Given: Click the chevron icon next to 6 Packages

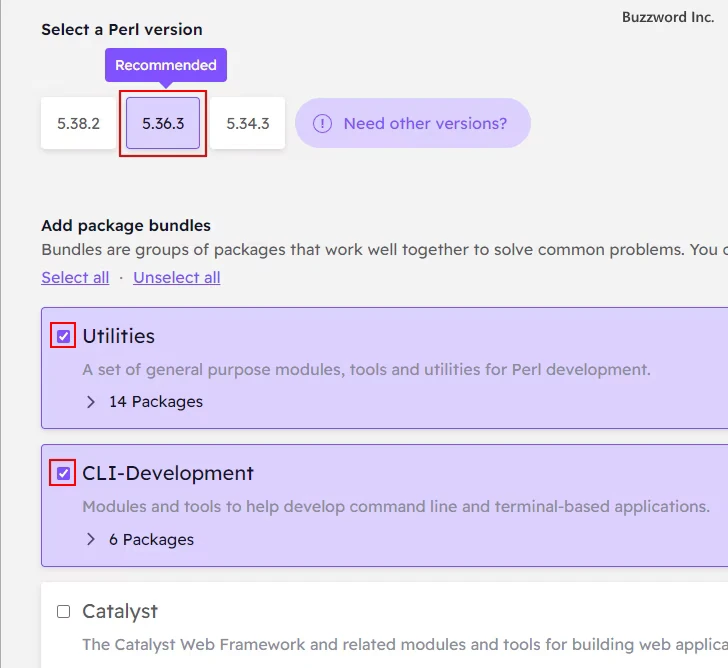Looking at the screenshot, I should point(91,539).
